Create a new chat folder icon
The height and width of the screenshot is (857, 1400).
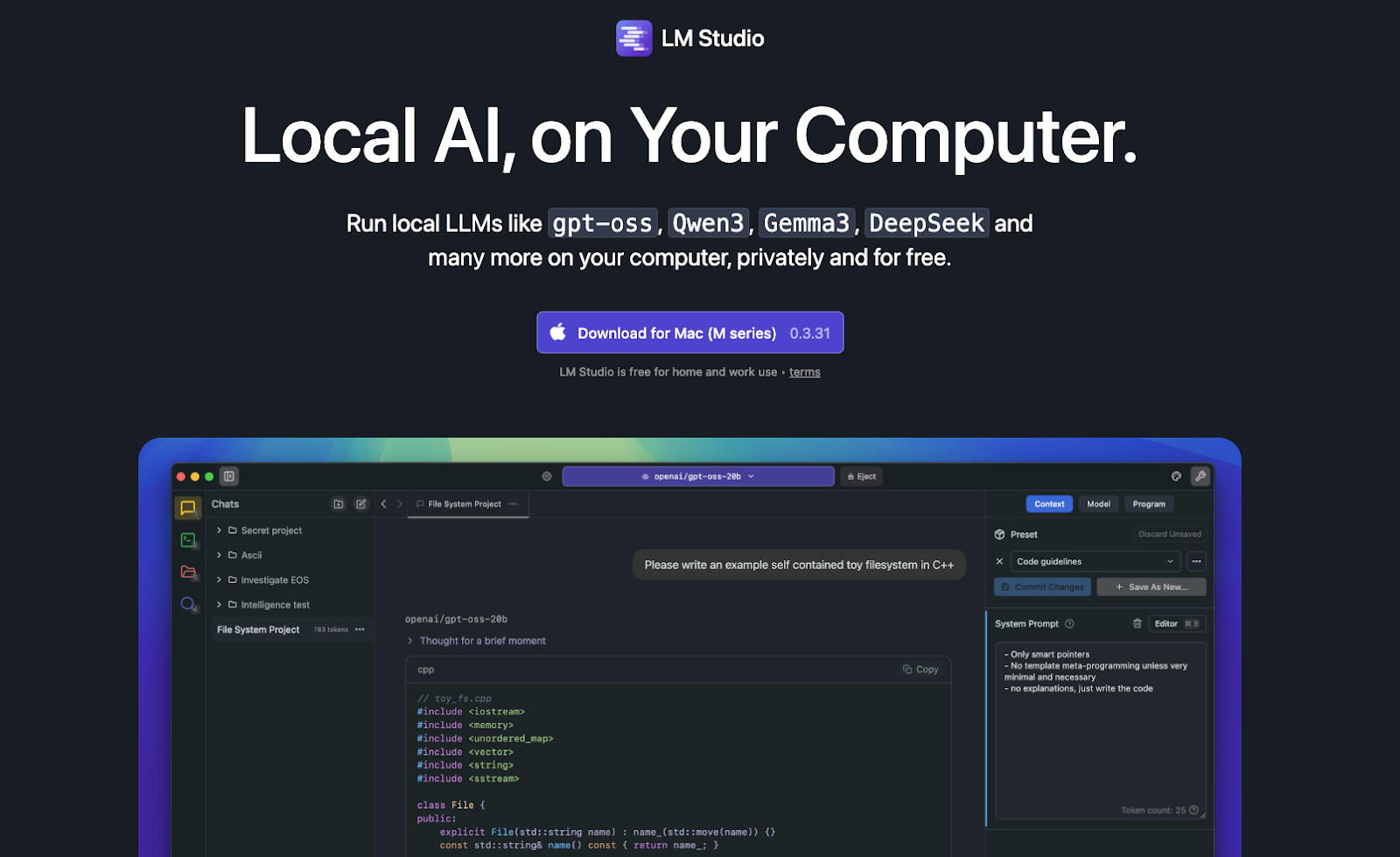pyautogui.click(x=339, y=504)
